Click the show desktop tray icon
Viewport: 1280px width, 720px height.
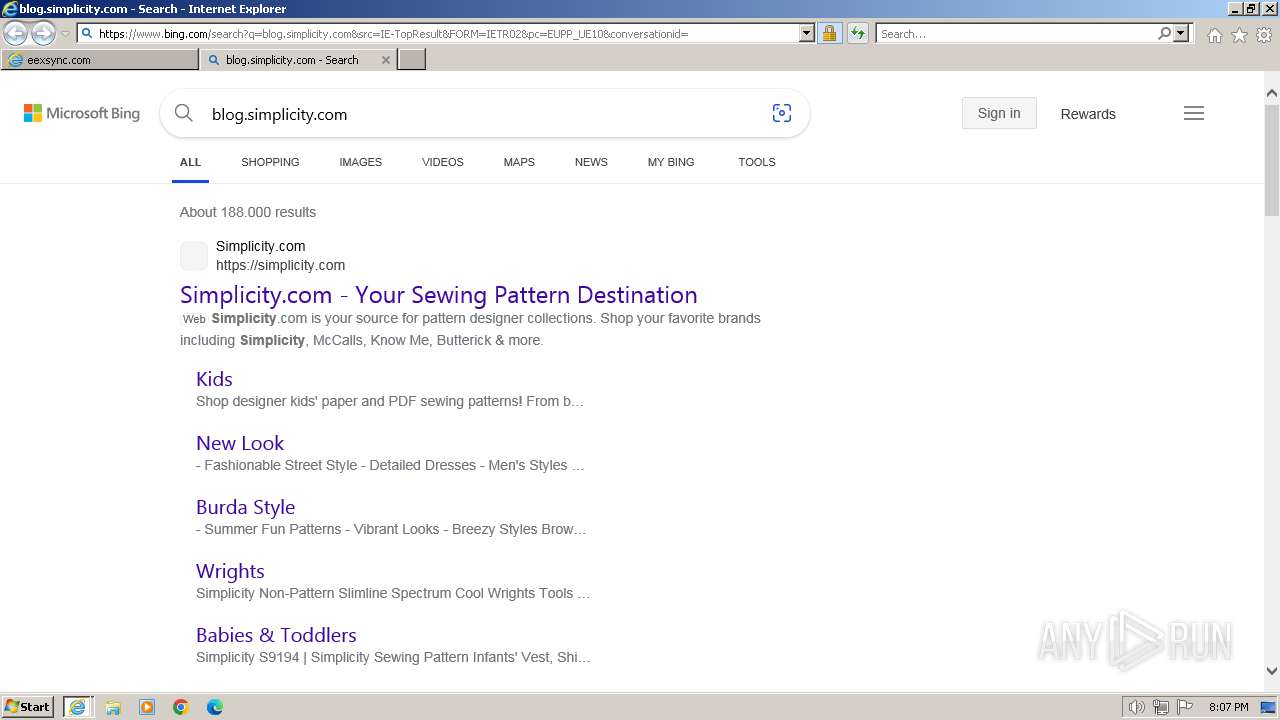click(1268, 707)
